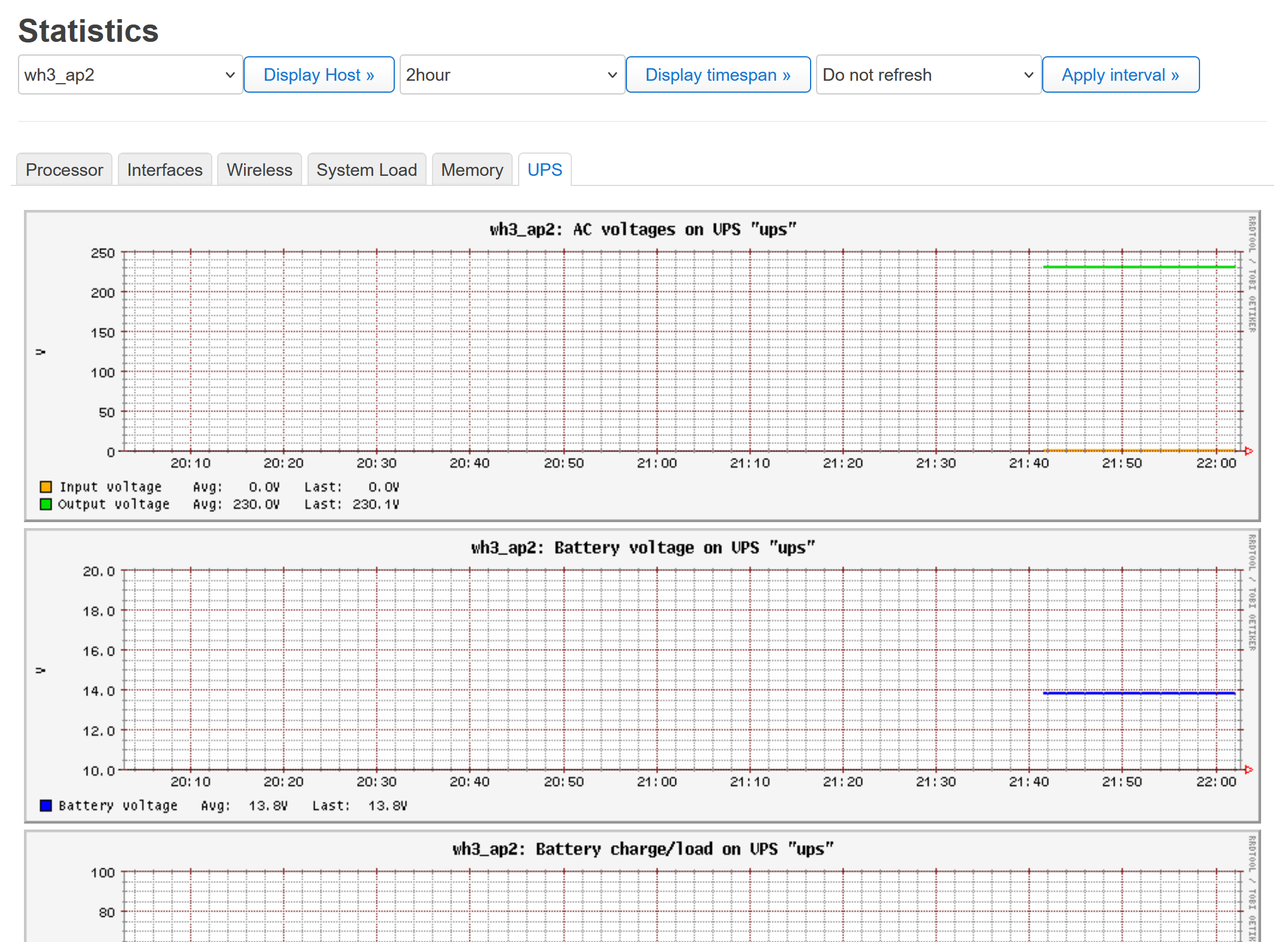
Task: Select the Wireless tab
Action: coord(259,170)
